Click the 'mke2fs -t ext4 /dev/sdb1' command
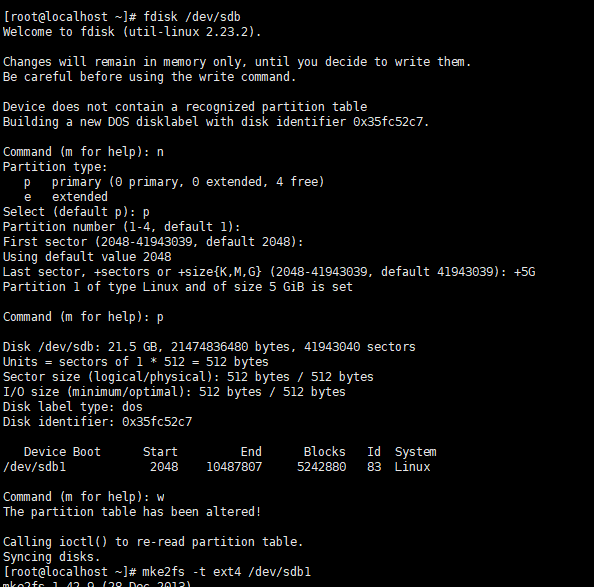Image resolution: width=594 pixels, height=587 pixels. (227, 571)
